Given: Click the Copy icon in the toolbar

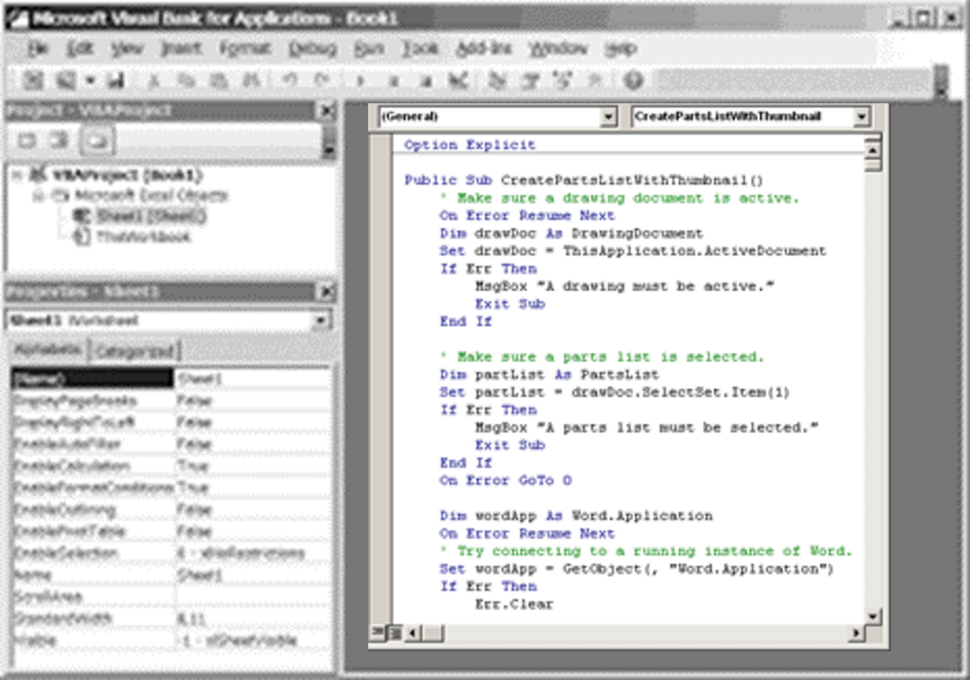Looking at the screenshot, I should pos(186,80).
